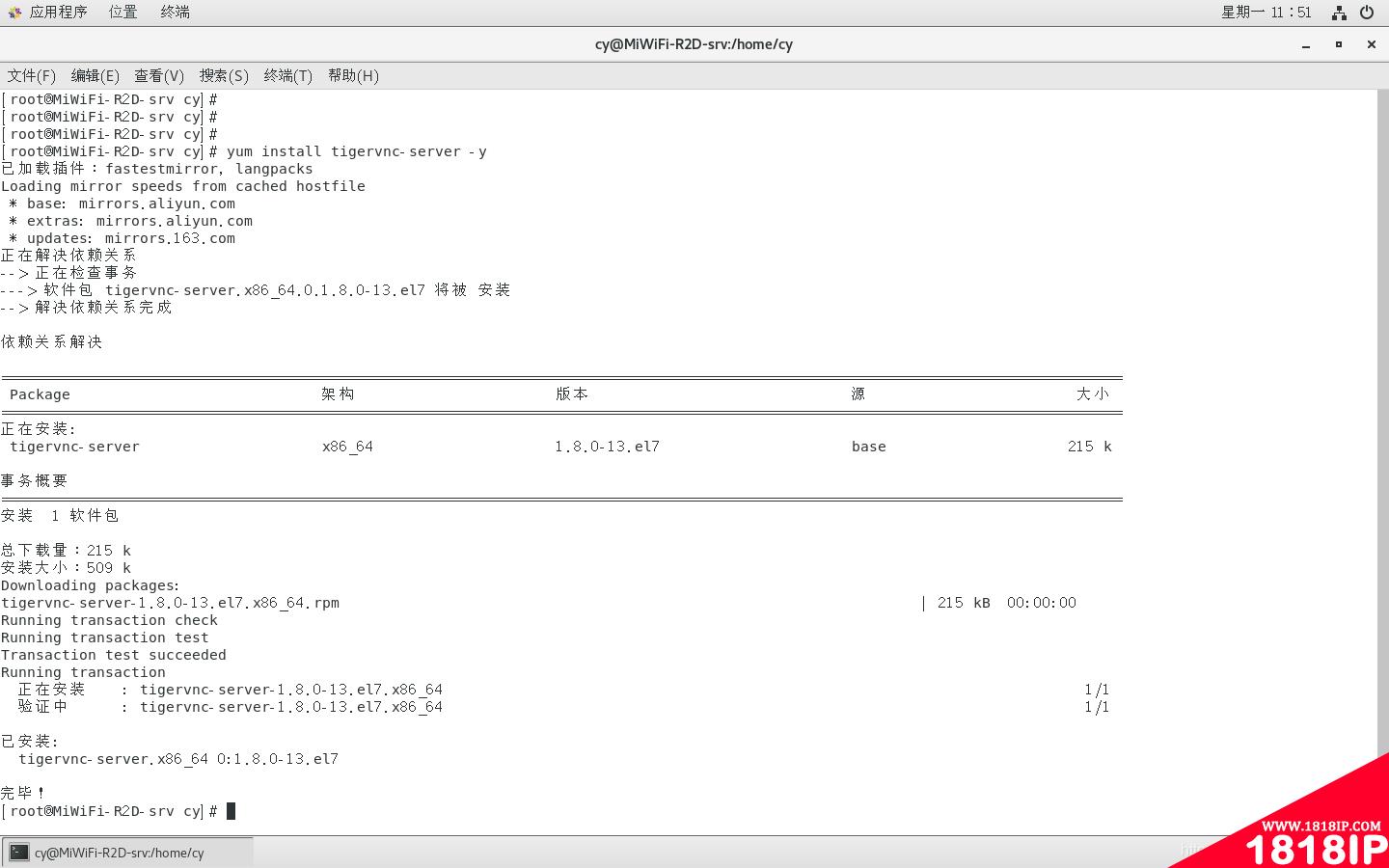Click the '--> 解决依赖关系完成' line
This screenshot has width=1389, height=868.
[86, 308]
